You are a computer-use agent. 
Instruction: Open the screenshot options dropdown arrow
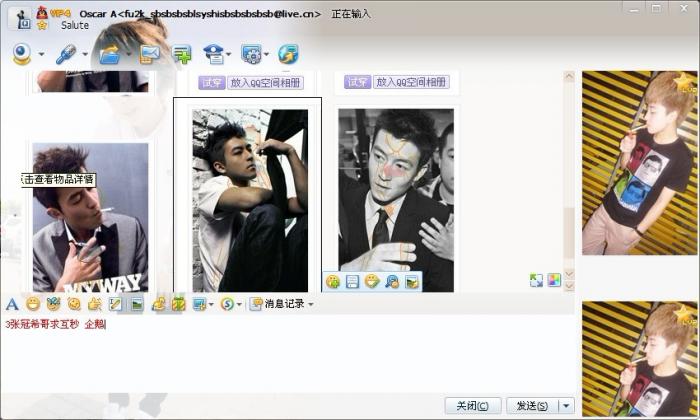coord(211,304)
